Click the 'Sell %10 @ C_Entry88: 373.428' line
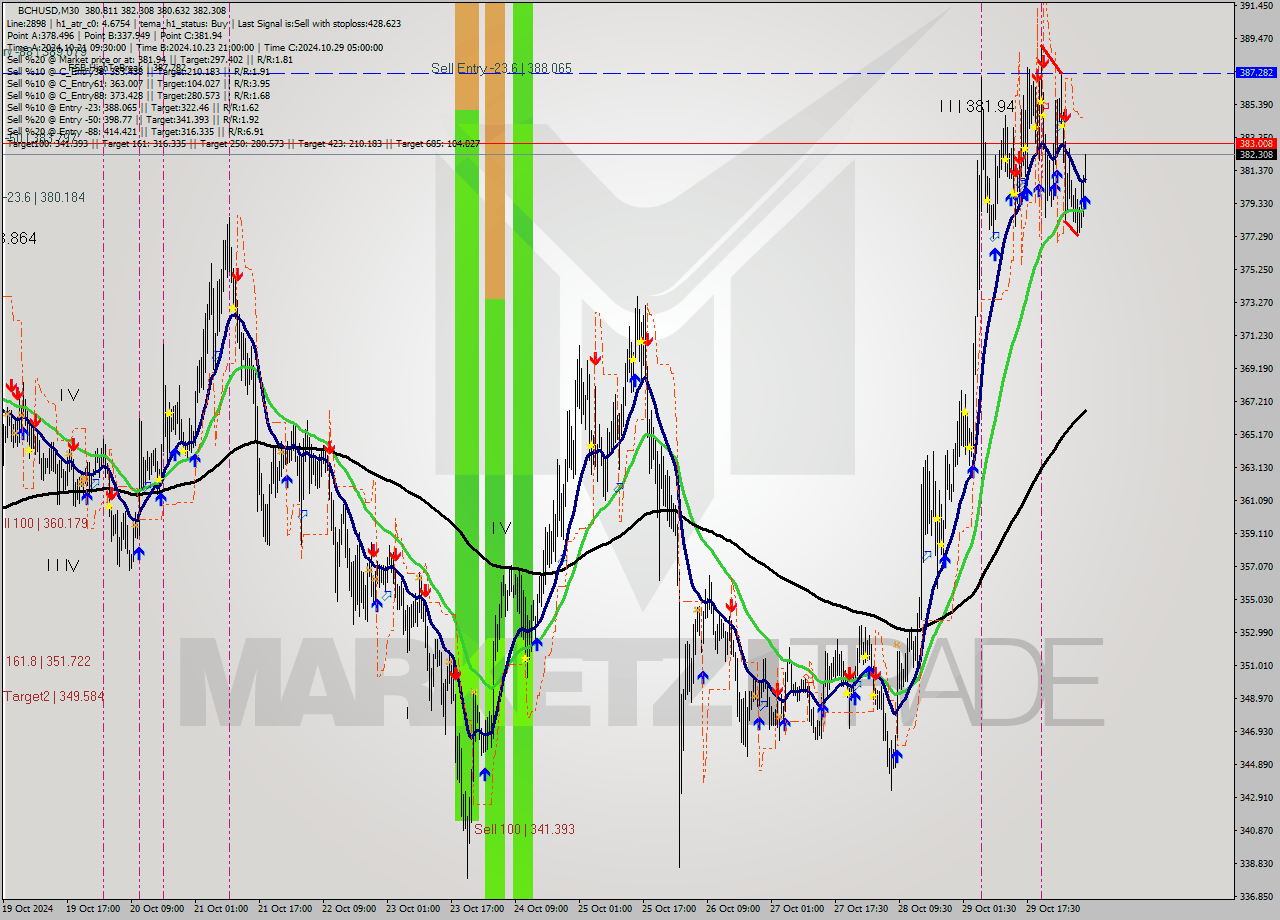 [138, 95]
